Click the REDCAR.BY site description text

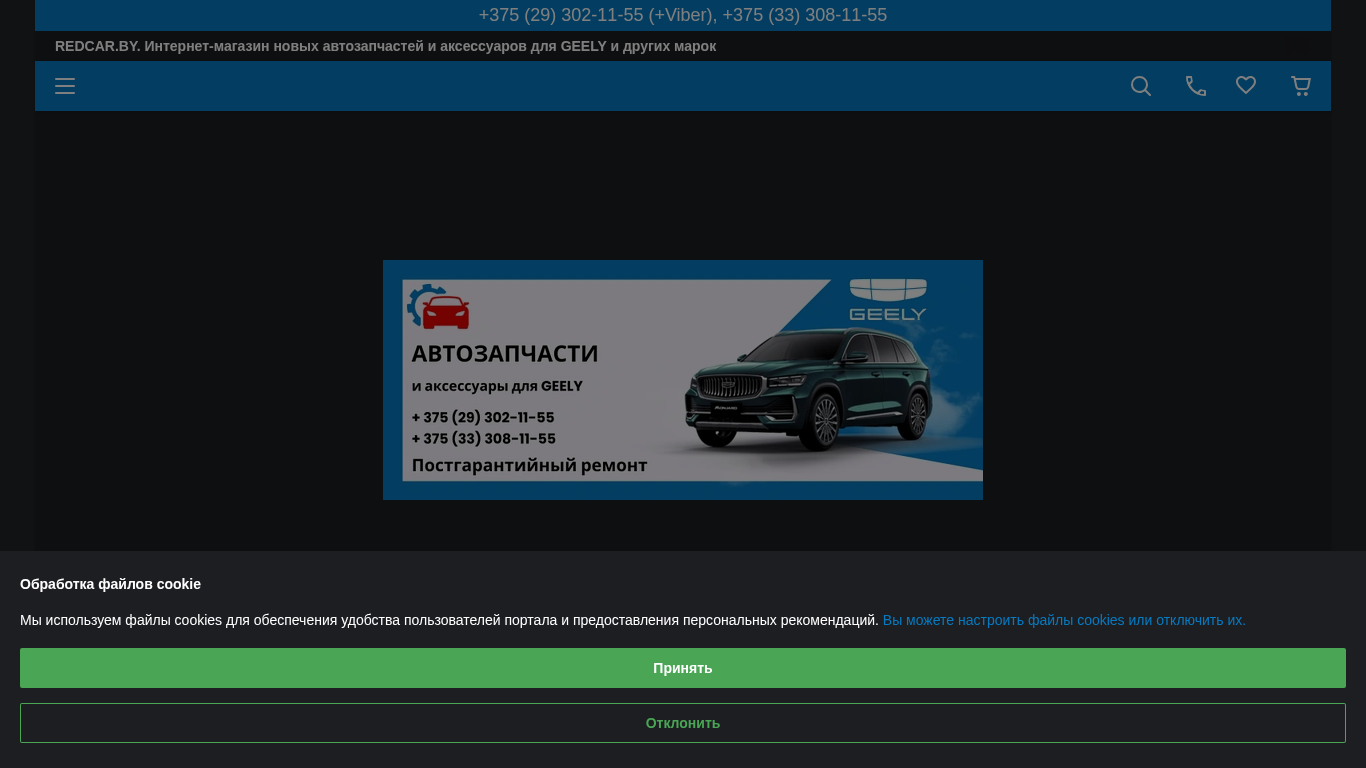385,46
